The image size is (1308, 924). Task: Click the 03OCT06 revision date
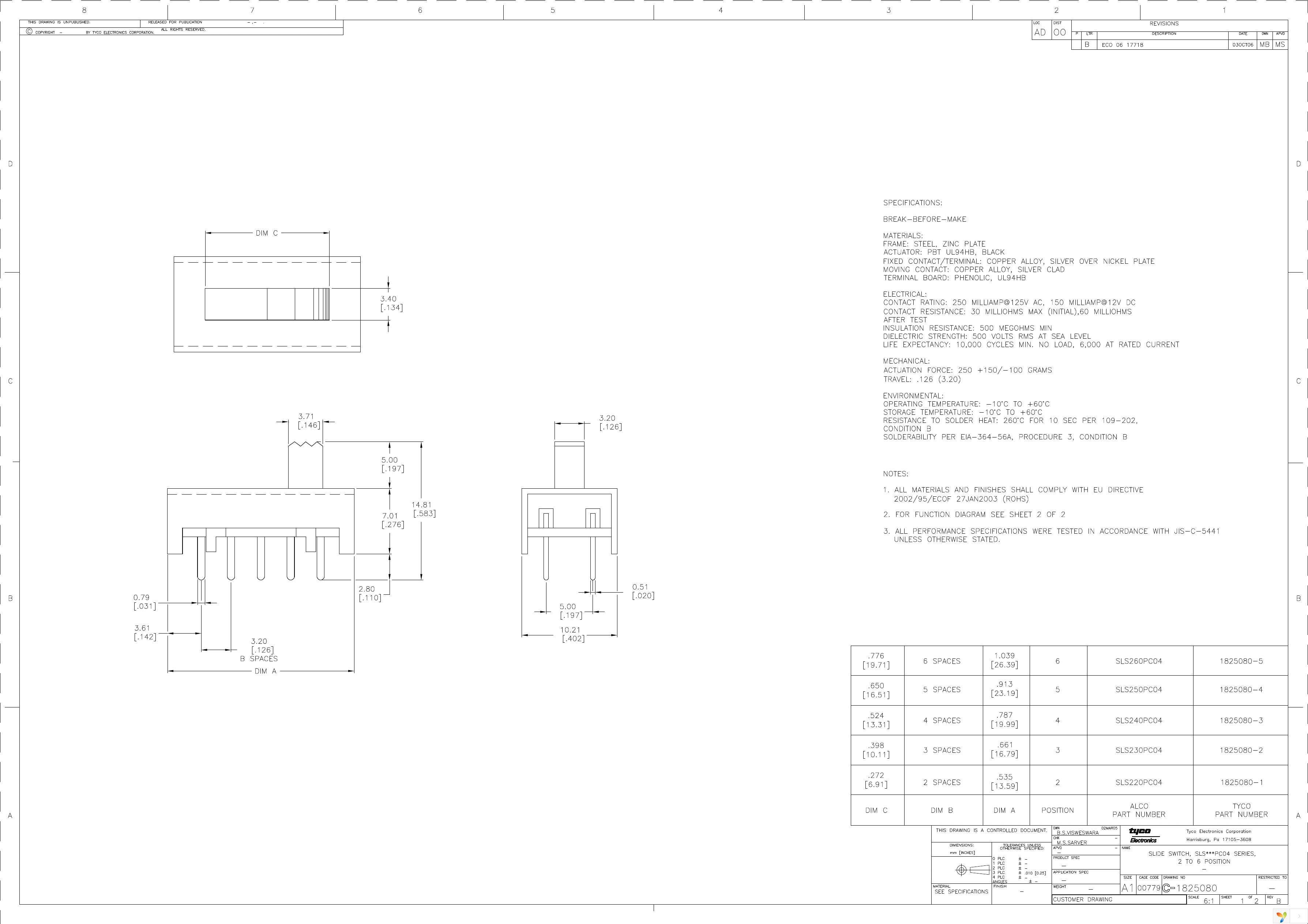tap(1243, 45)
